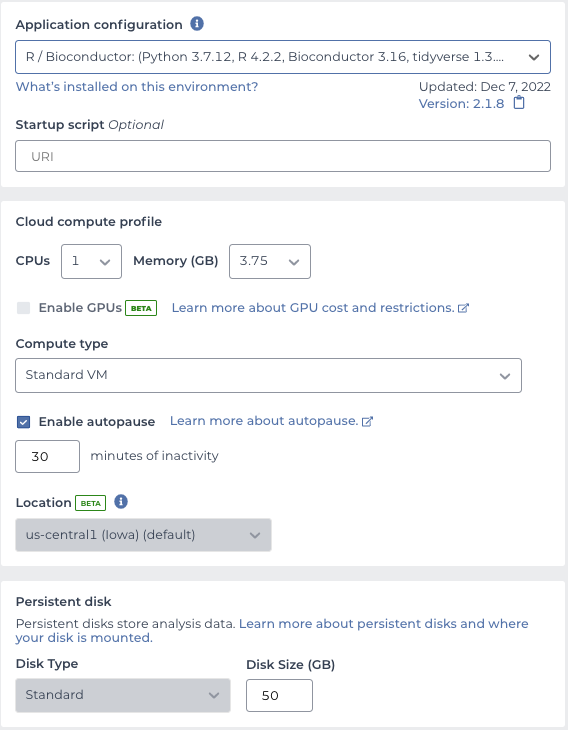Click external link icon after autopause link
Image resolution: width=568 pixels, height=730 pixels.
pyautogui.click(x=367, y=421)
